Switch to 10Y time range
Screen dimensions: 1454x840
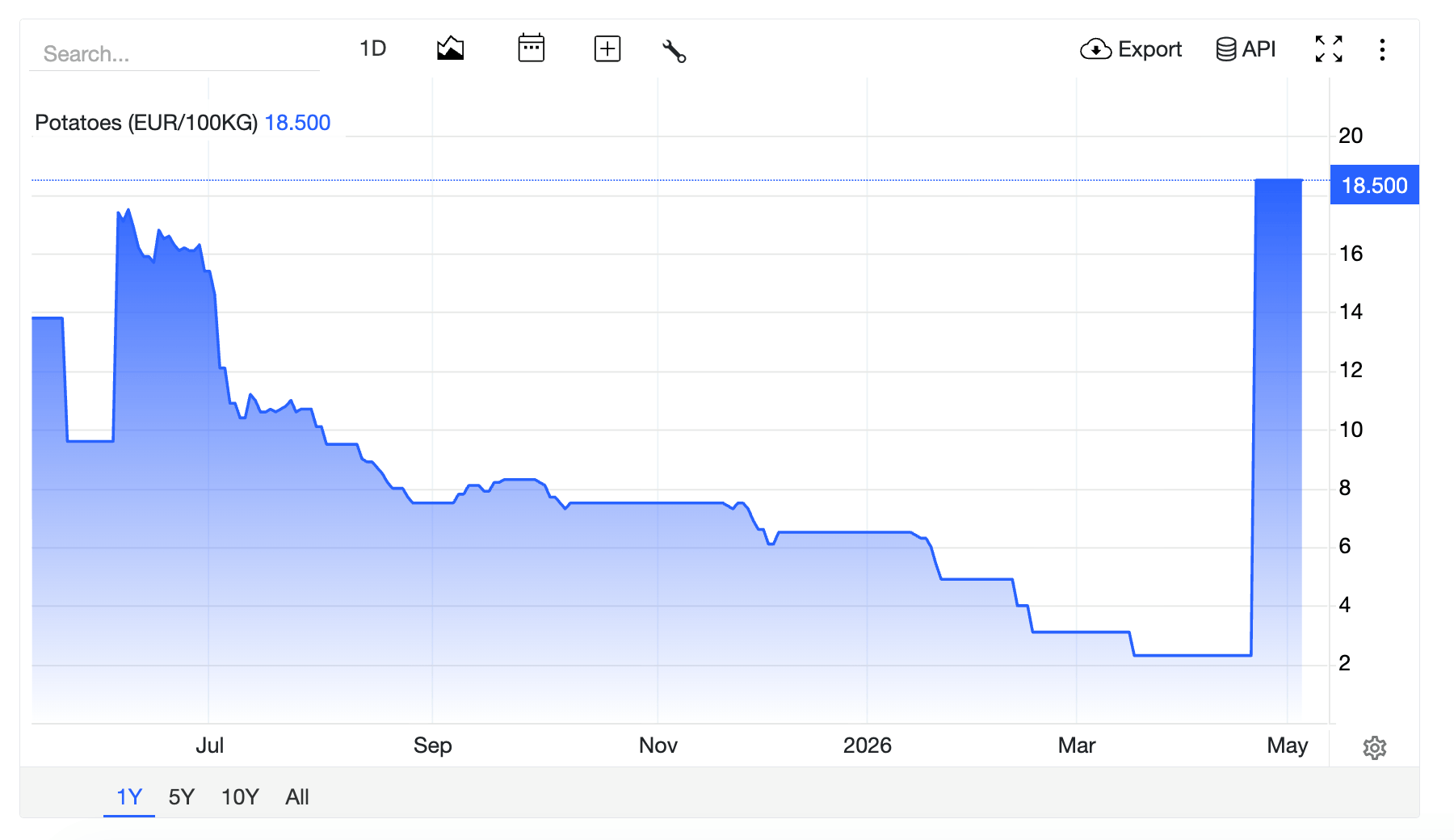(x=240, y=797)
